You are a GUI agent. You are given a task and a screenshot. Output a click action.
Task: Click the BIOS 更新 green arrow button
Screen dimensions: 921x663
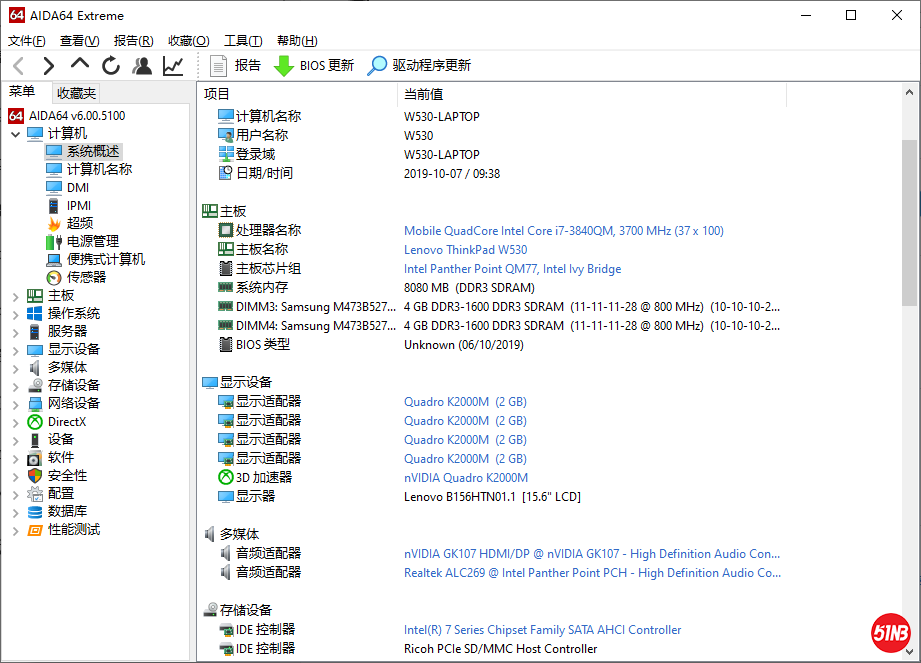[x=314, y=66]
